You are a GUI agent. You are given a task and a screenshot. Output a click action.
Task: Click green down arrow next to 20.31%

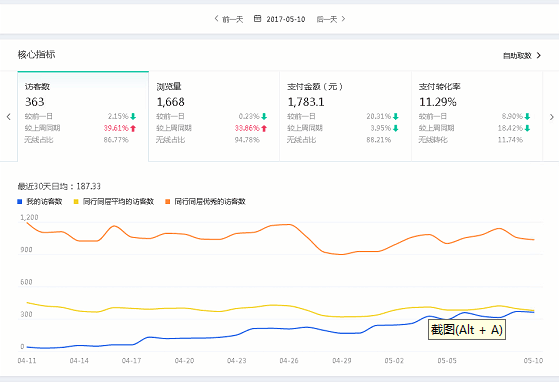395,116
